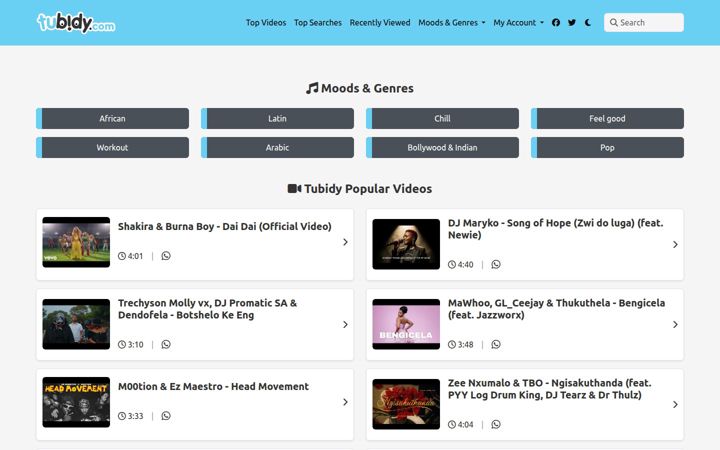Open Shakira & Burna Boy Dai Dai title
The height and width of the screenshot is (450, 720).
225,226
